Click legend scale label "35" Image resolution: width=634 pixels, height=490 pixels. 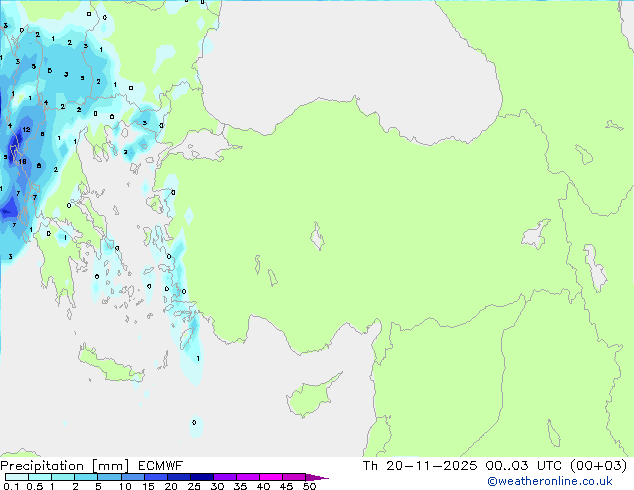(240, 486)
